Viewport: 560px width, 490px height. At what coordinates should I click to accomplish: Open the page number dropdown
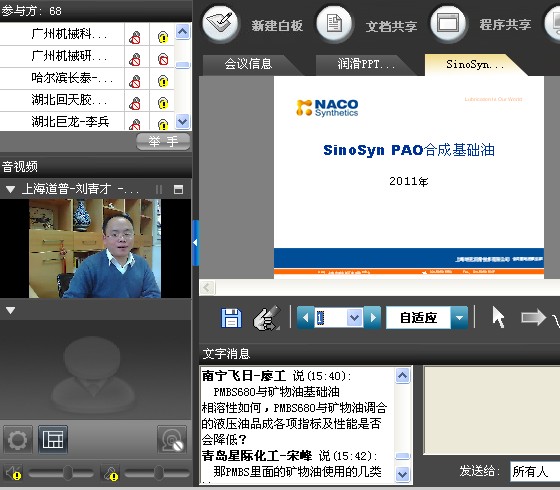coord(354,318)
